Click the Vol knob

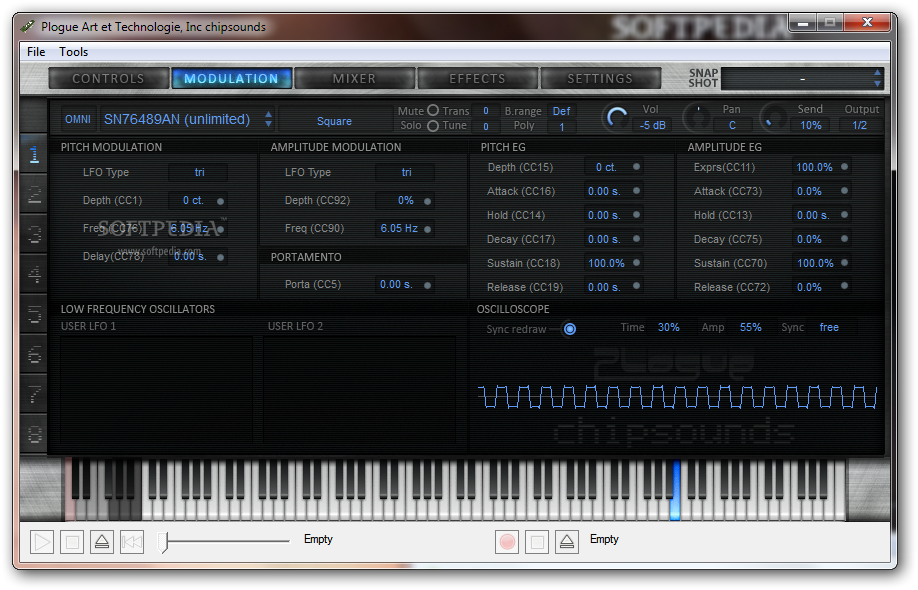pyautogui.click(x=616, y=118)
